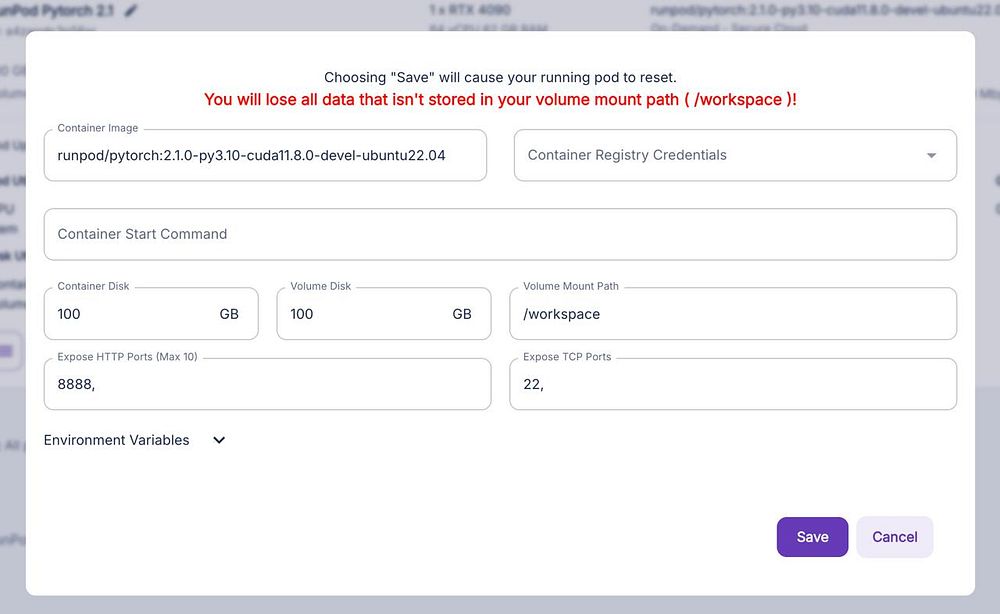Click the Container Registry Credentials dropdown arrow
This screenshot has width=1000, height=614.
[x=931, y=156]
